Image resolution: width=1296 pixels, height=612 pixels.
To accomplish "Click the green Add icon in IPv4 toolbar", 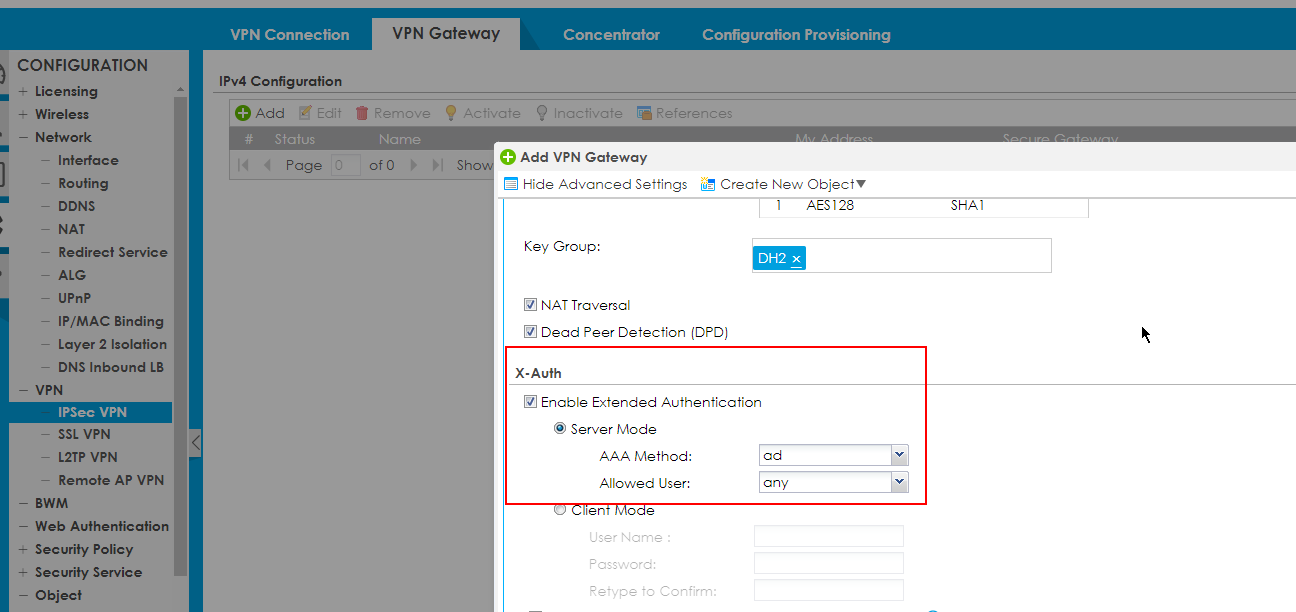I will [x=242, y=113].
